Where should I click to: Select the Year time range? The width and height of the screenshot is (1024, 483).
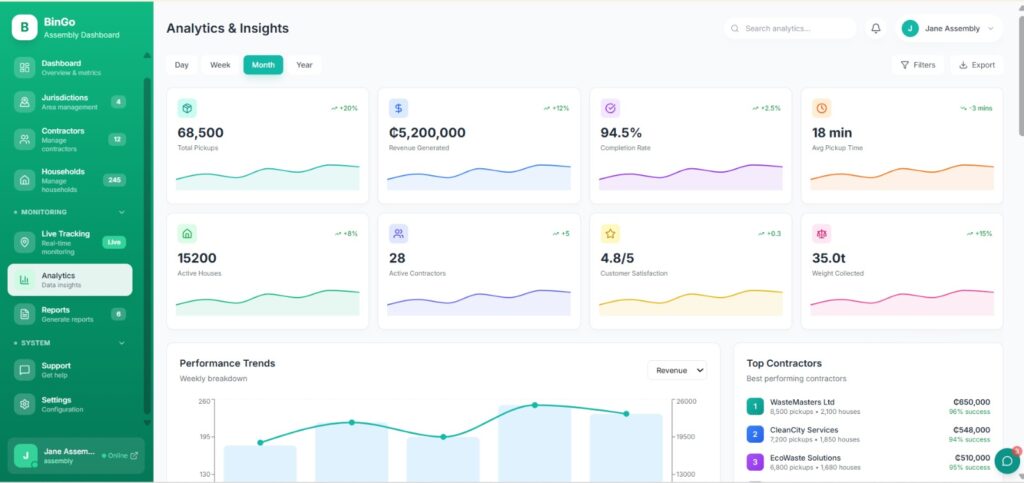[x=304, y=65]
